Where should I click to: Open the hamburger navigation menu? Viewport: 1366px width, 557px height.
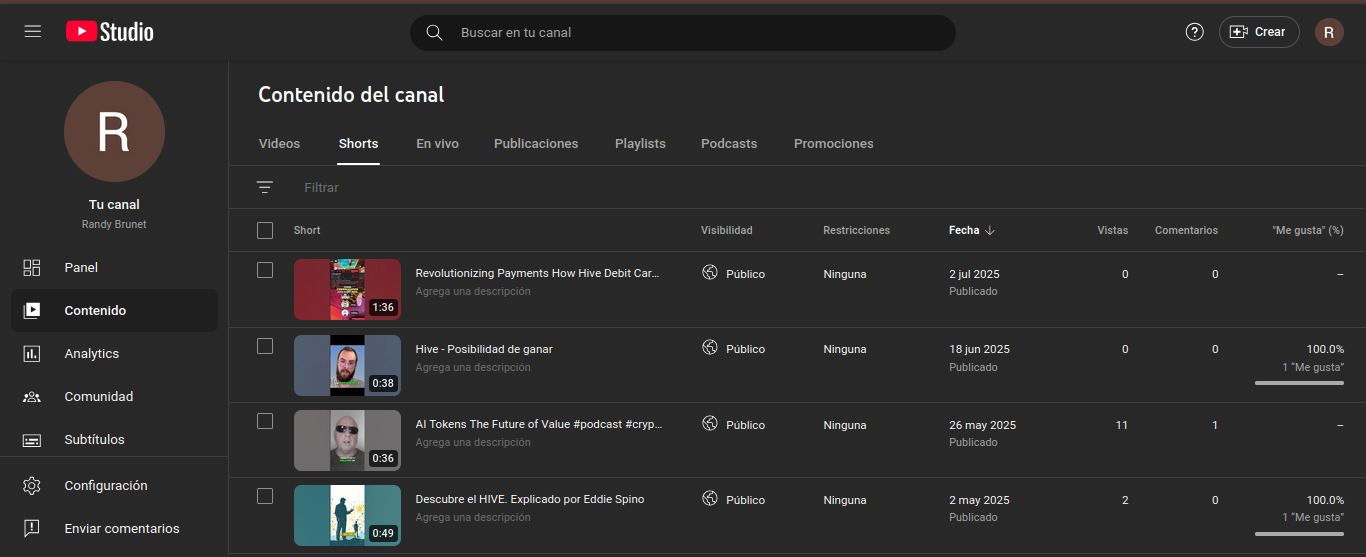(x=33, y=32)
